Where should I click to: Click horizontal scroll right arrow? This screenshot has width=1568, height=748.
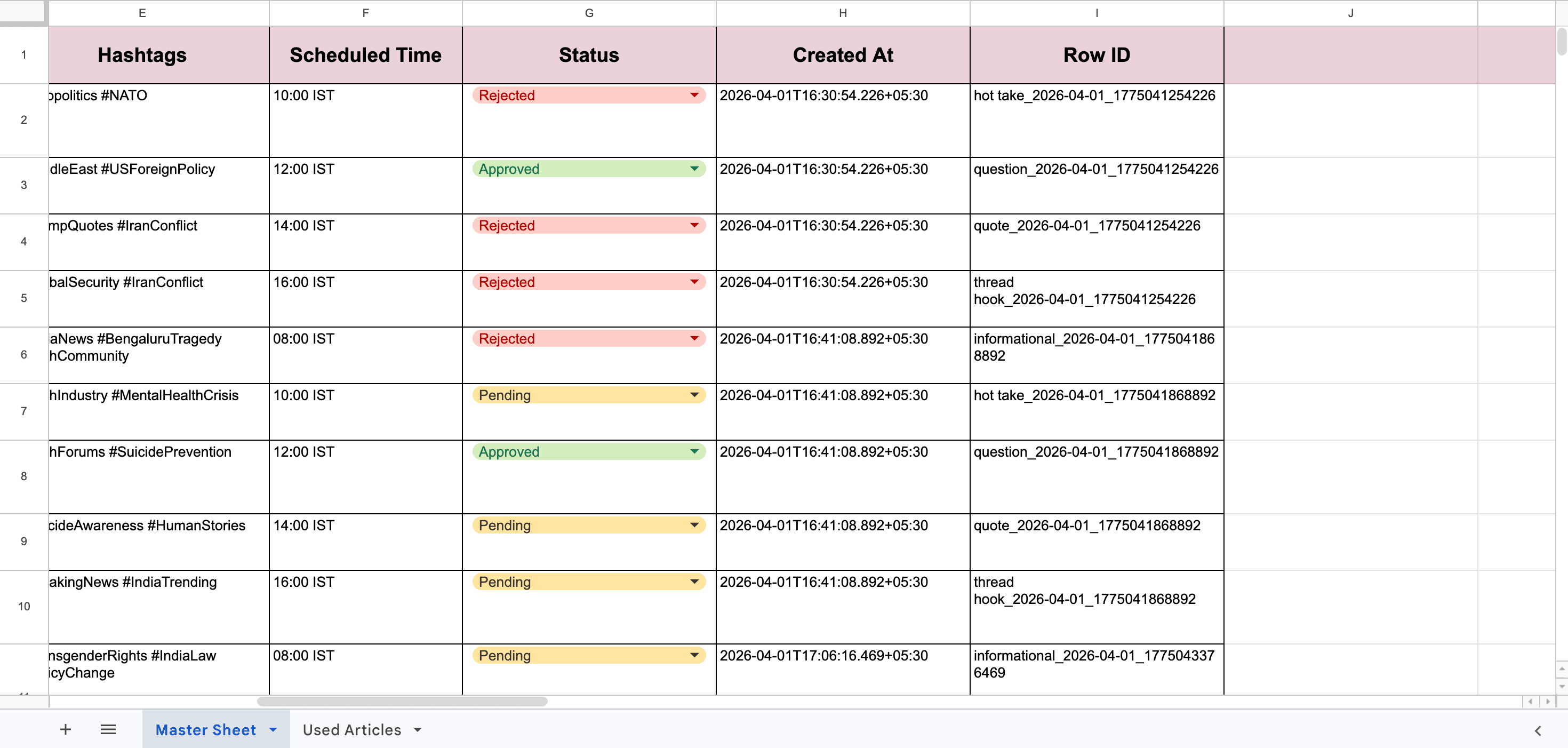pyautogui.click(x=1548, y=702)
